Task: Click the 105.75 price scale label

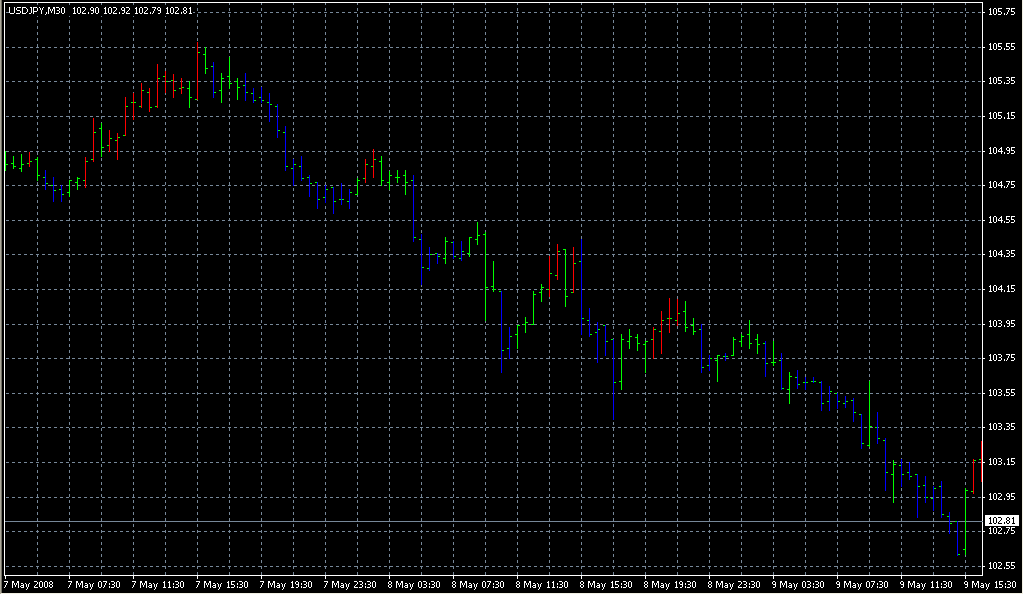Action: pyautogui.click(x=1001, y=12)
